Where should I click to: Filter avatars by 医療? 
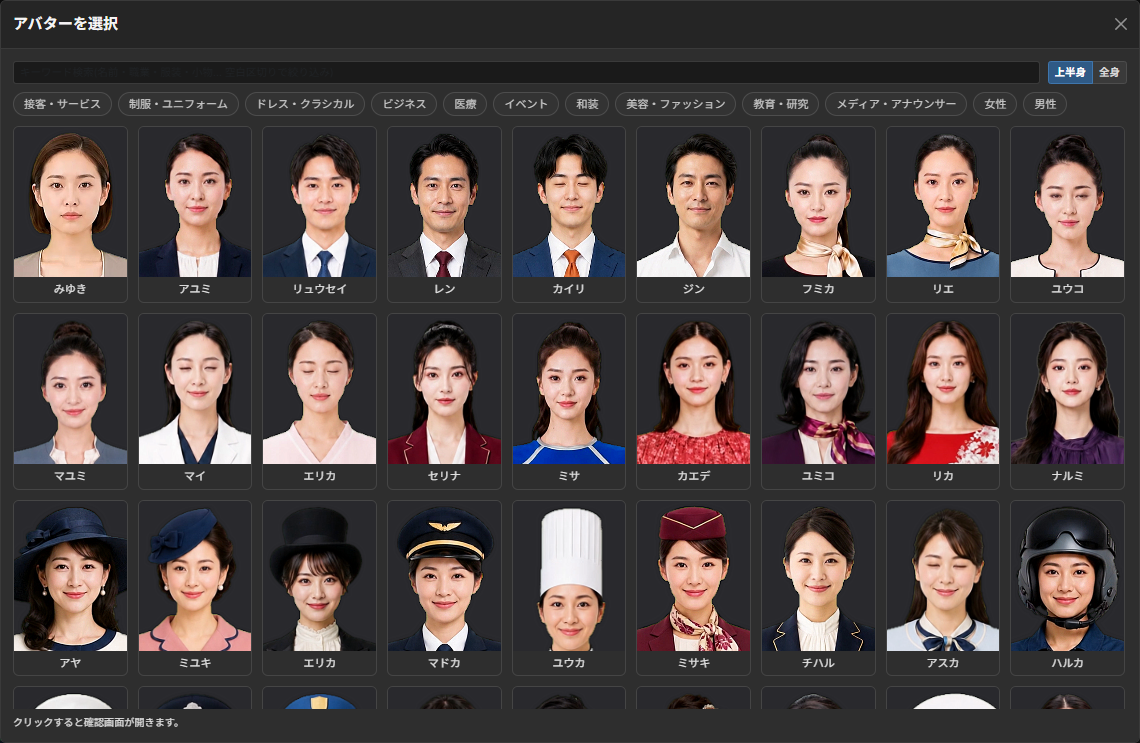[465, 104]
